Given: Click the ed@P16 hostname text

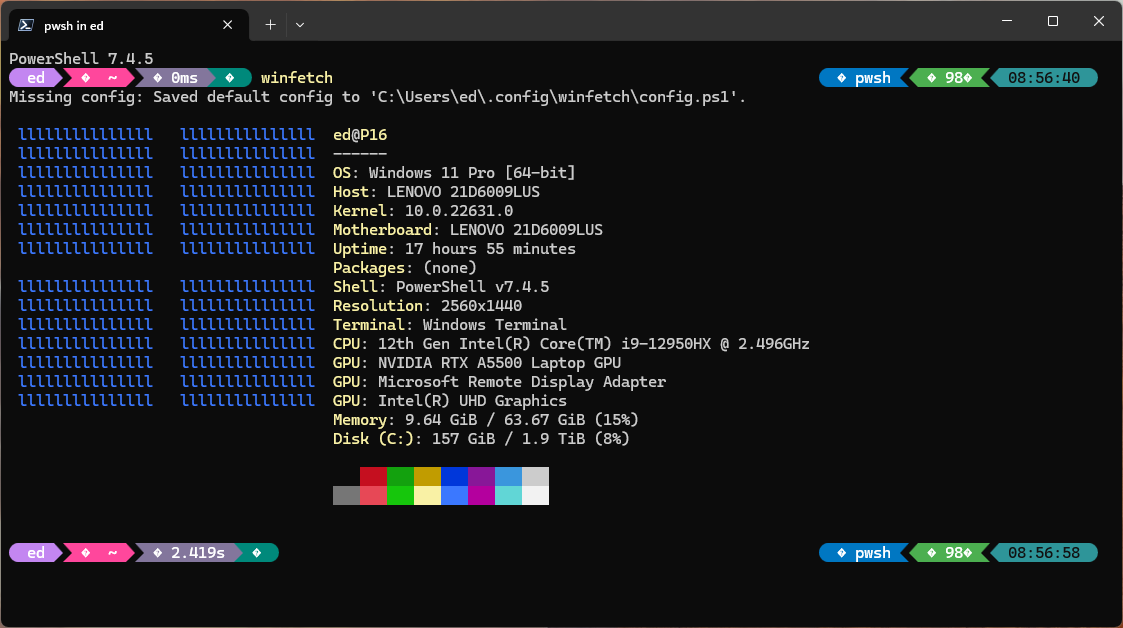Looking at the screenshot, I should pyautogui.click(x=361, y=134).
